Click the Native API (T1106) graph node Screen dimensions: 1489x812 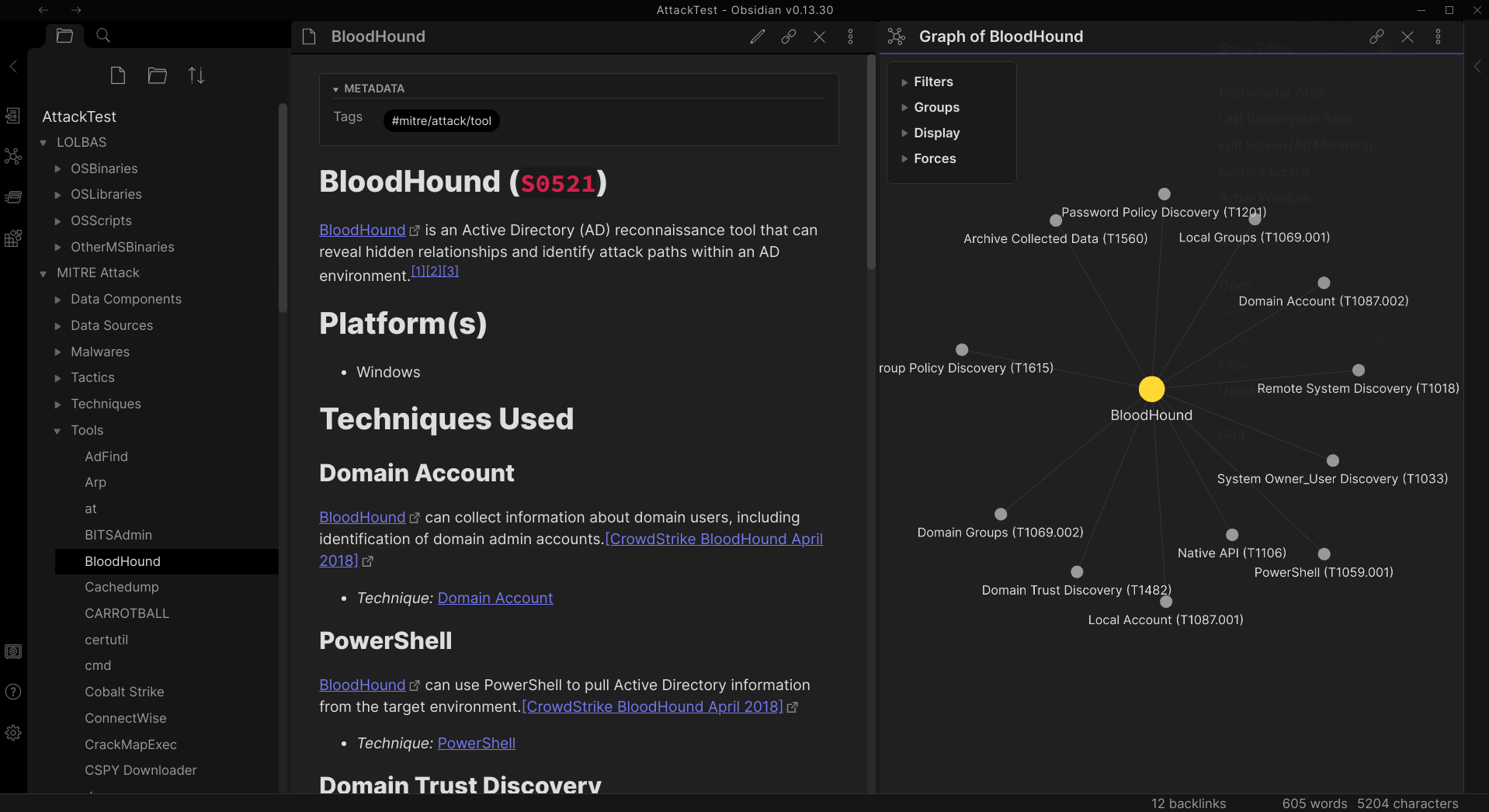pyautogui.click(x=1232, y=535)
